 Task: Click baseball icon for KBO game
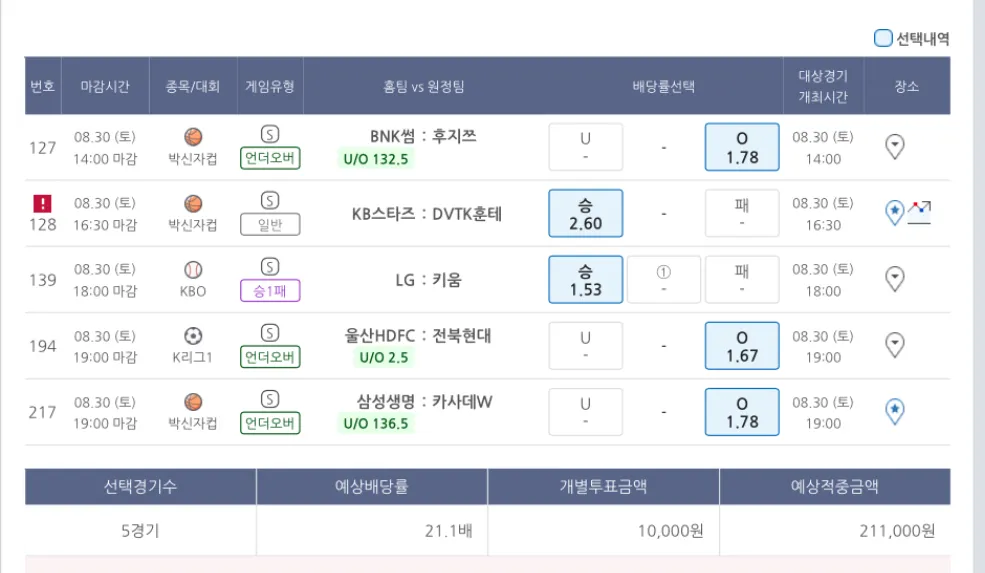click(193, 269)
